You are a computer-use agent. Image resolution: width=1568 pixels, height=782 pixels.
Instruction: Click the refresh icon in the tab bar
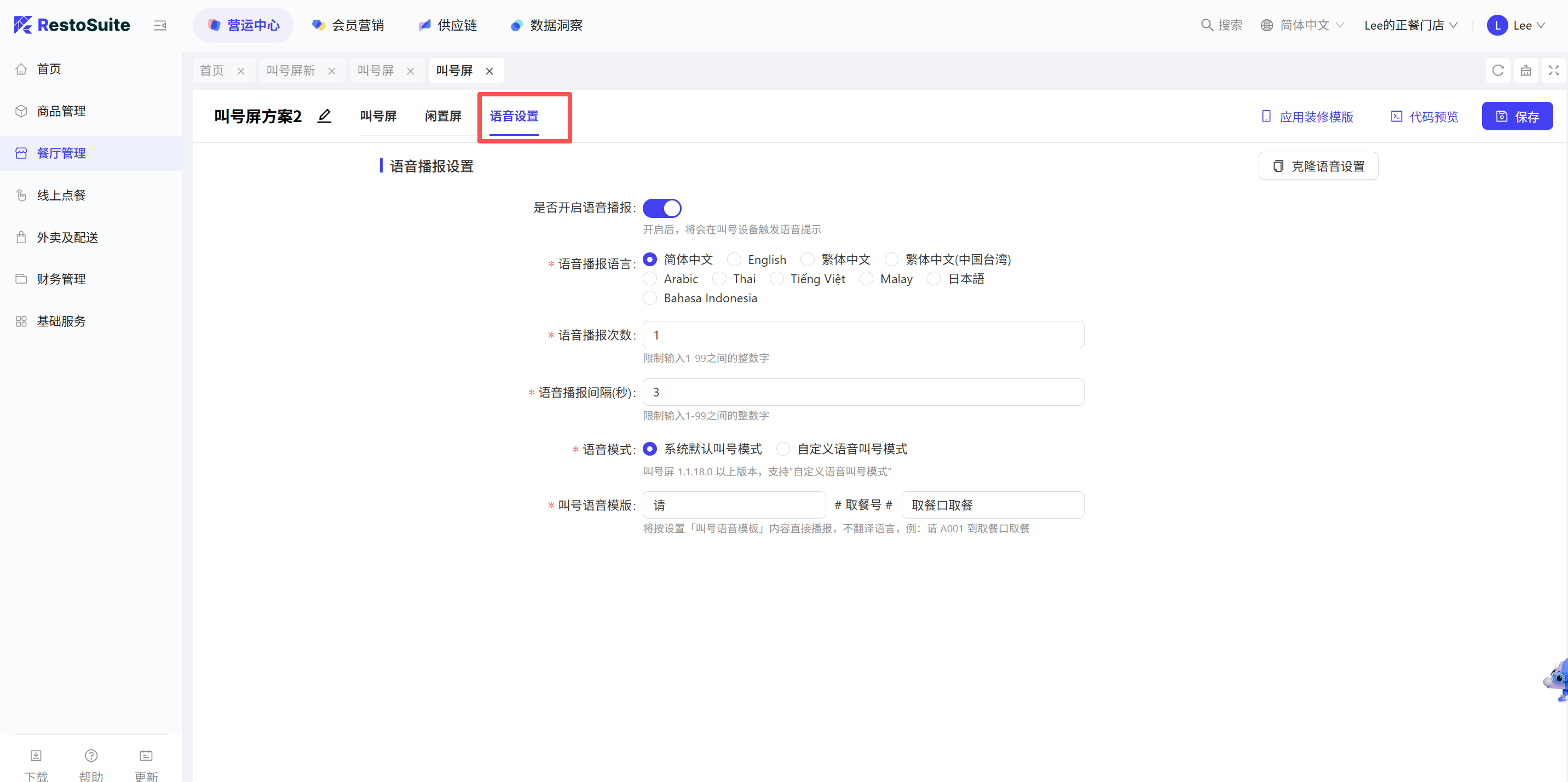(x=1498, y=71)
